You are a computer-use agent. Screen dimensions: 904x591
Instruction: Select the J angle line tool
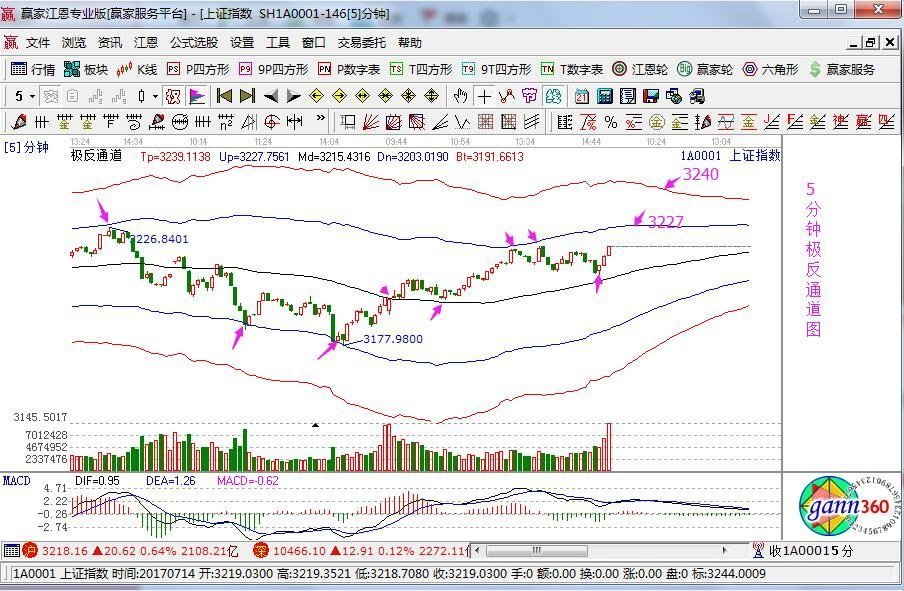pyautogui.click(x=771, y=122)
